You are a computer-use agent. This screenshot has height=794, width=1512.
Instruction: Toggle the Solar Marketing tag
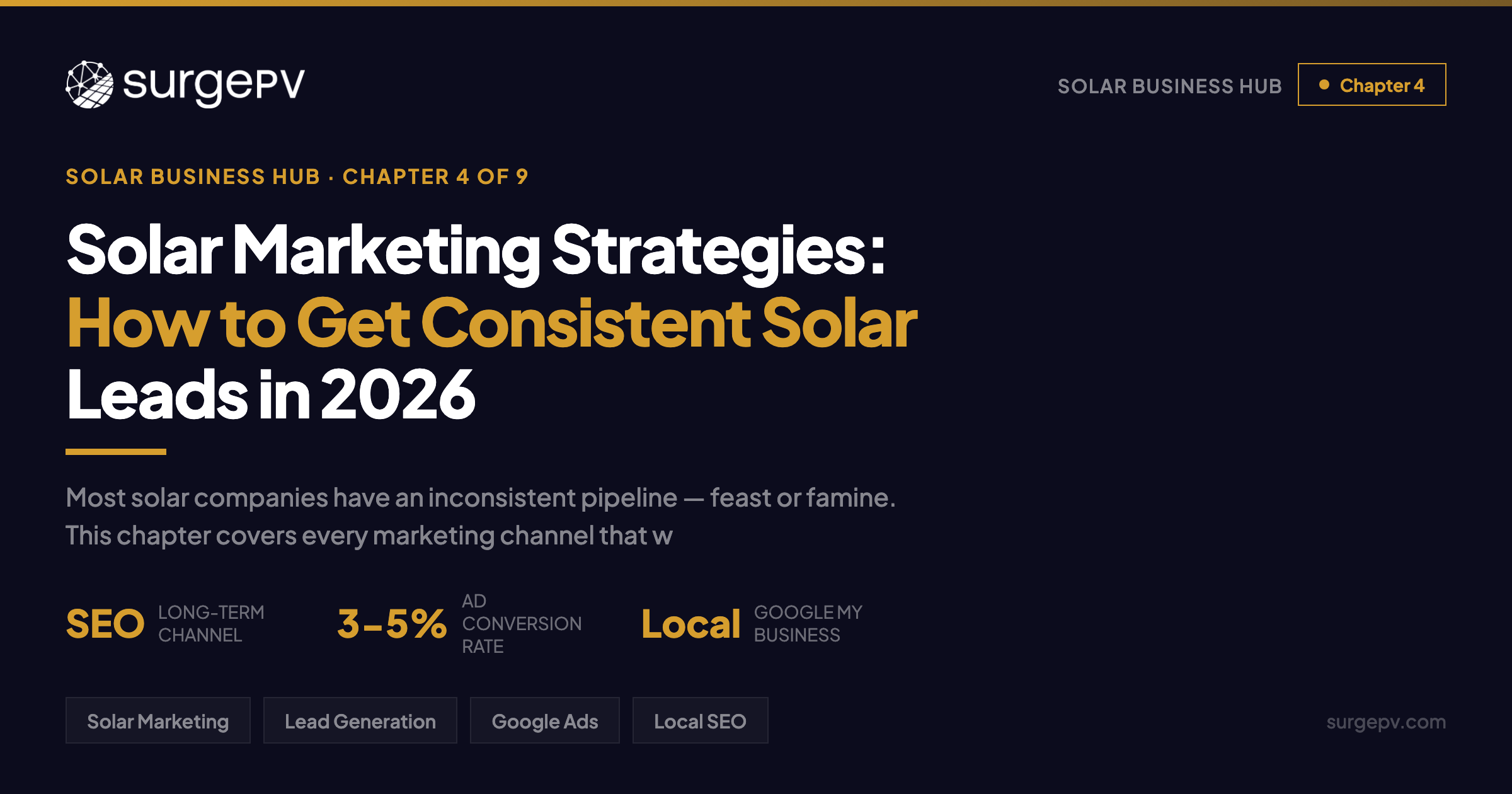158,720
